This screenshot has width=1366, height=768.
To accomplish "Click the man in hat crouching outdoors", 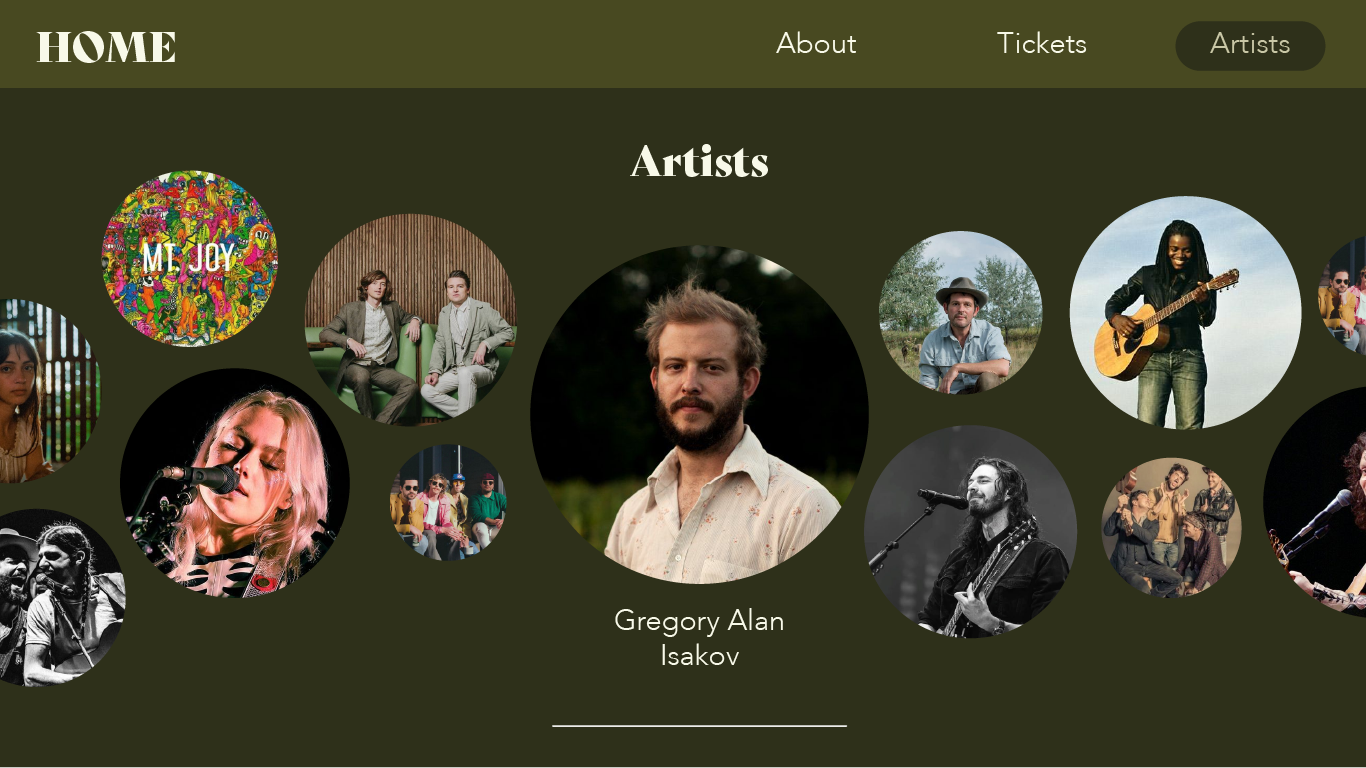I will (x=960, y=312).
